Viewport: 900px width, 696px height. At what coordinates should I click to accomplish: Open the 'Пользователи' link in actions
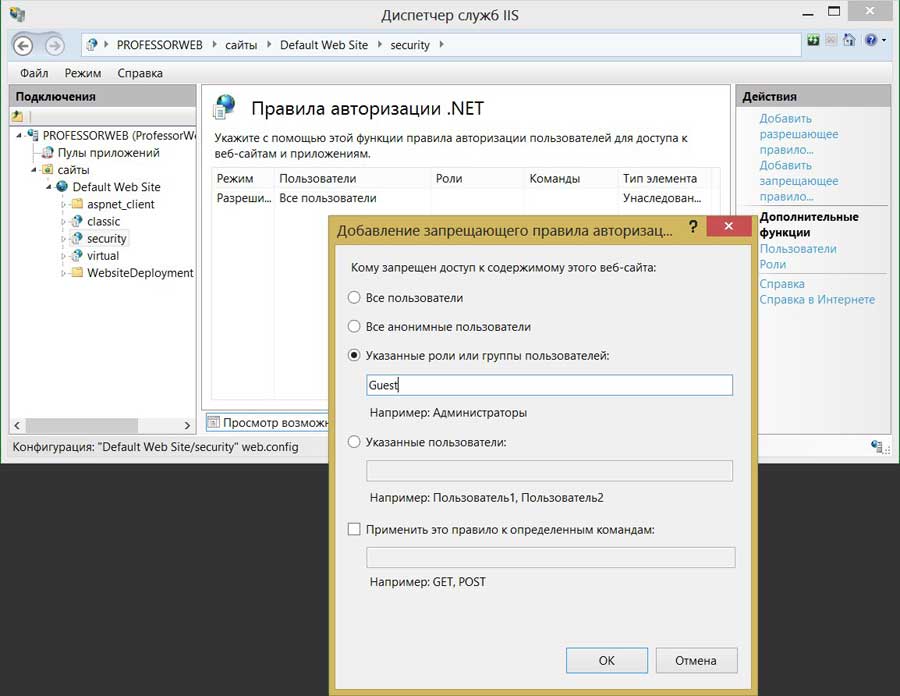coord(798,248)
